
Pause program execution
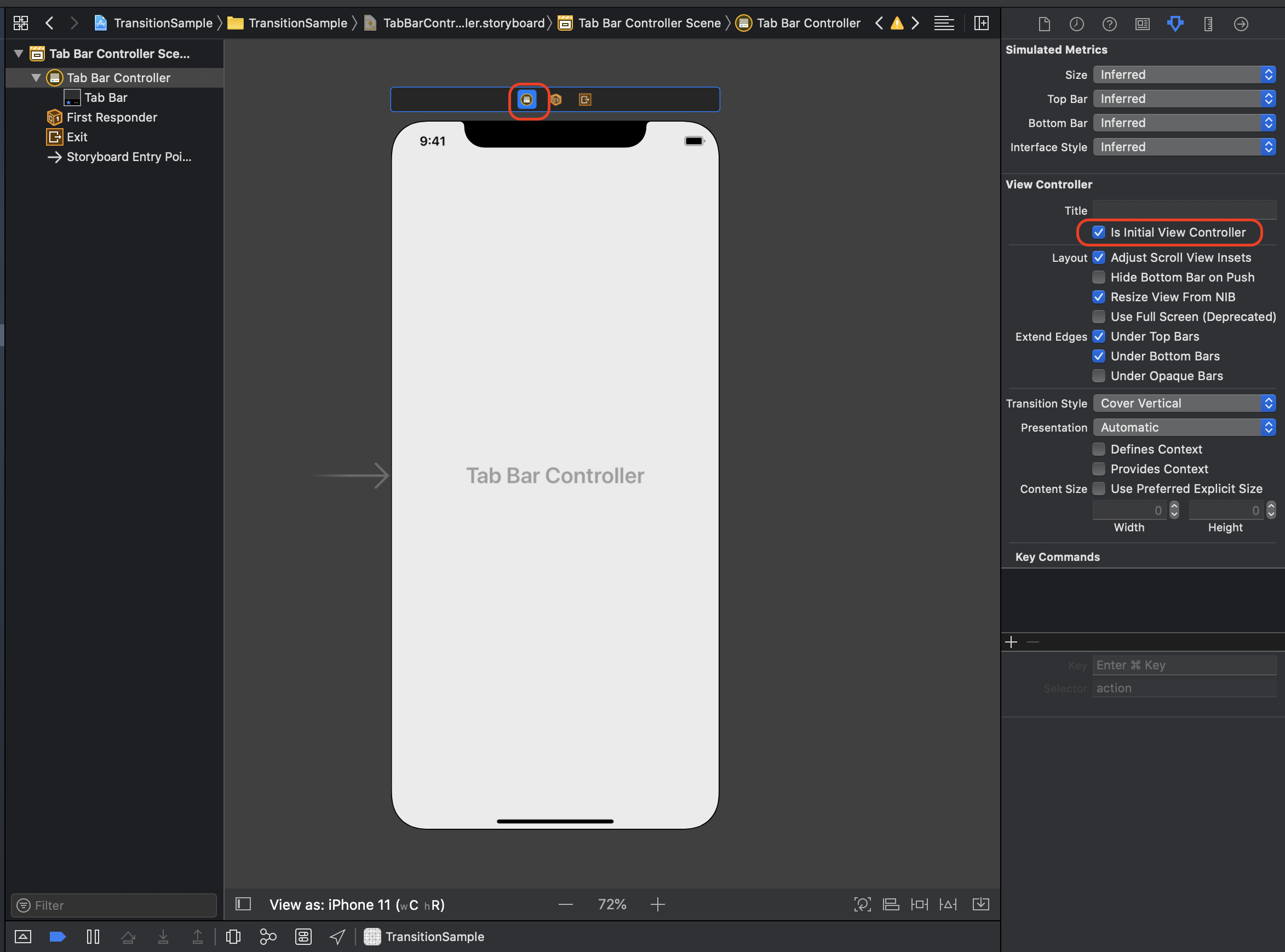point(93,937)
